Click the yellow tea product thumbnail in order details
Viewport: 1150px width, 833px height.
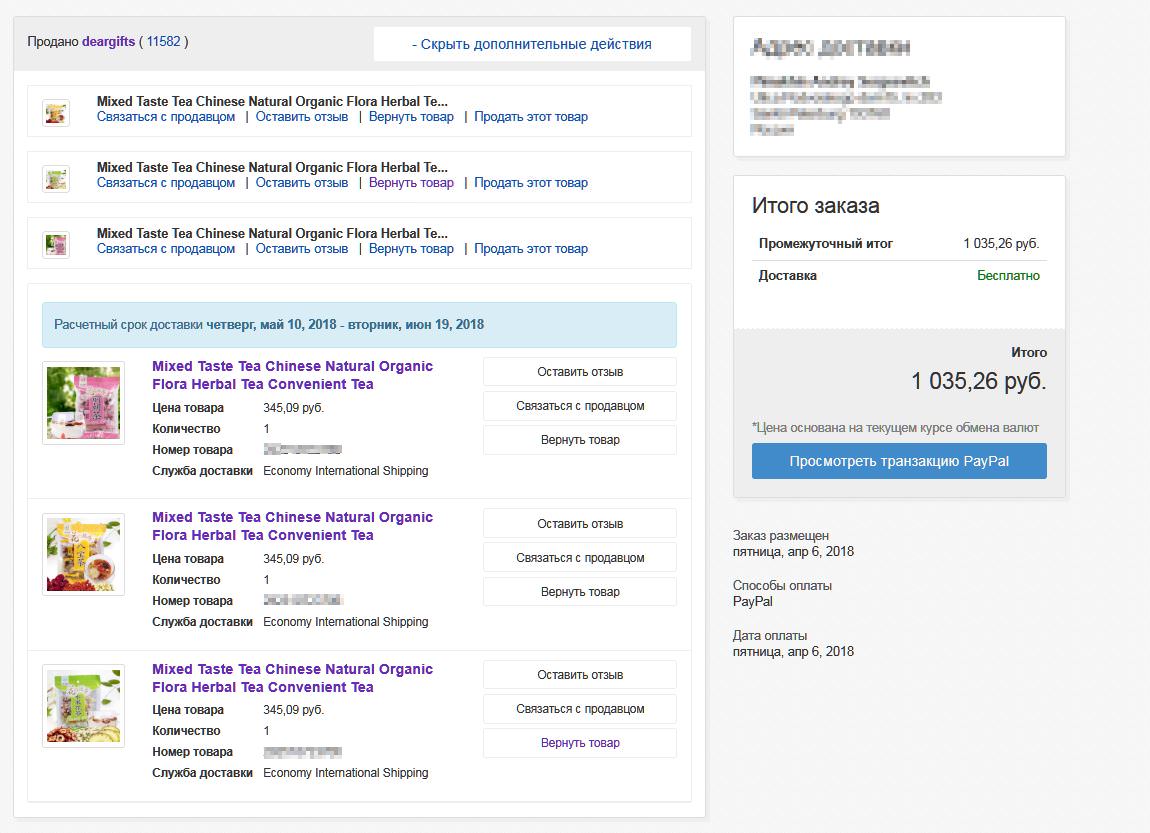(84, 555)
